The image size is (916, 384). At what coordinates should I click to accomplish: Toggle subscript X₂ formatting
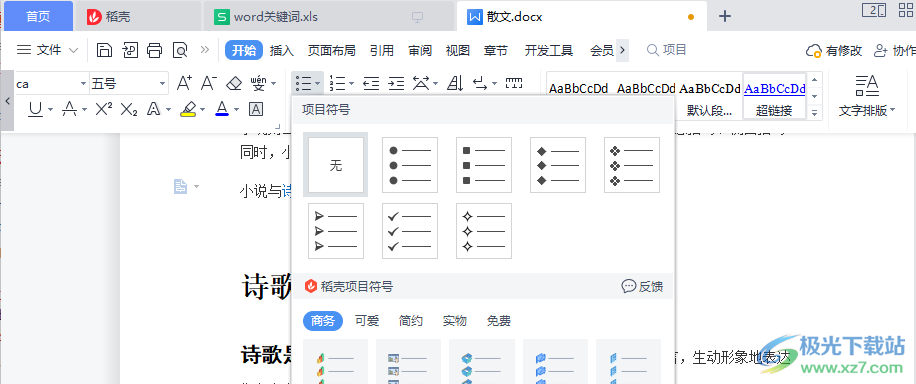(x=129, y=109)
